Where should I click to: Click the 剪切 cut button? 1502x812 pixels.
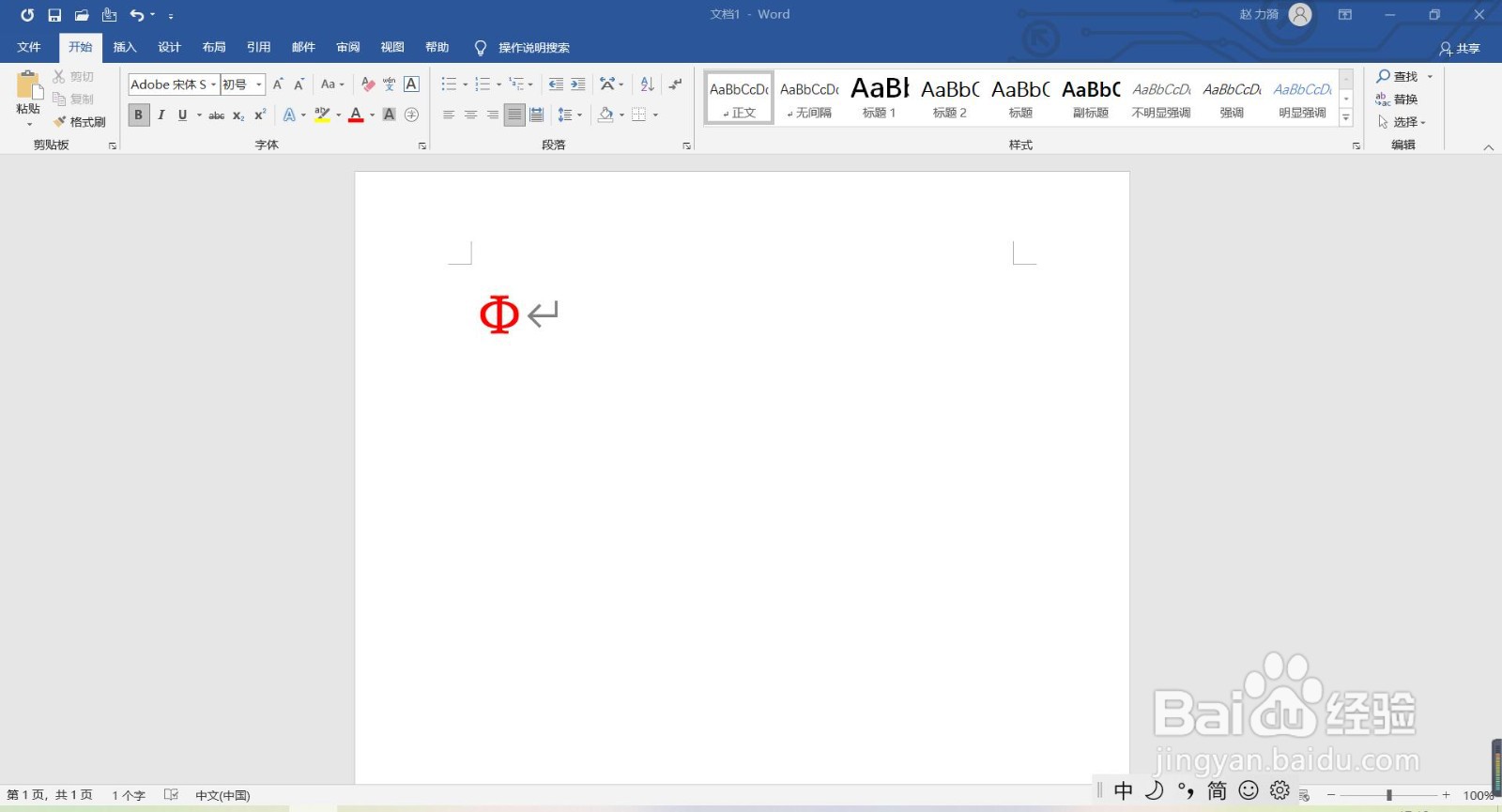73,77
